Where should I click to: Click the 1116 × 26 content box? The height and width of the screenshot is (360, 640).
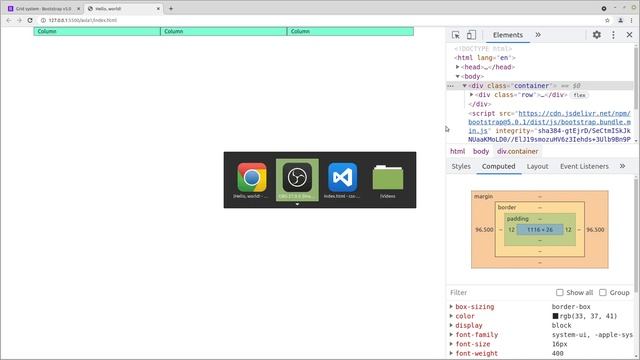pyautogui.click(x=540, y=230)
